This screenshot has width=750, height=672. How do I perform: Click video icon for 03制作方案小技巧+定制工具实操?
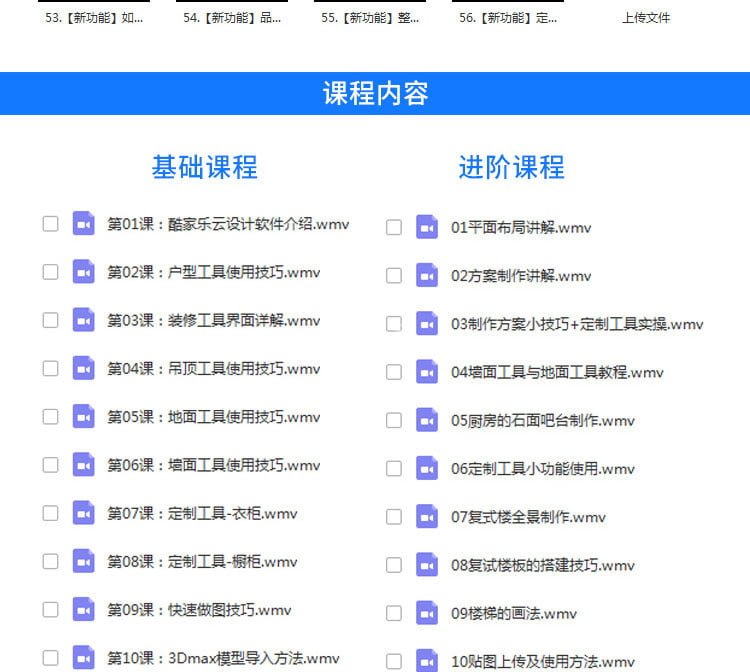[x=427, y=324]
